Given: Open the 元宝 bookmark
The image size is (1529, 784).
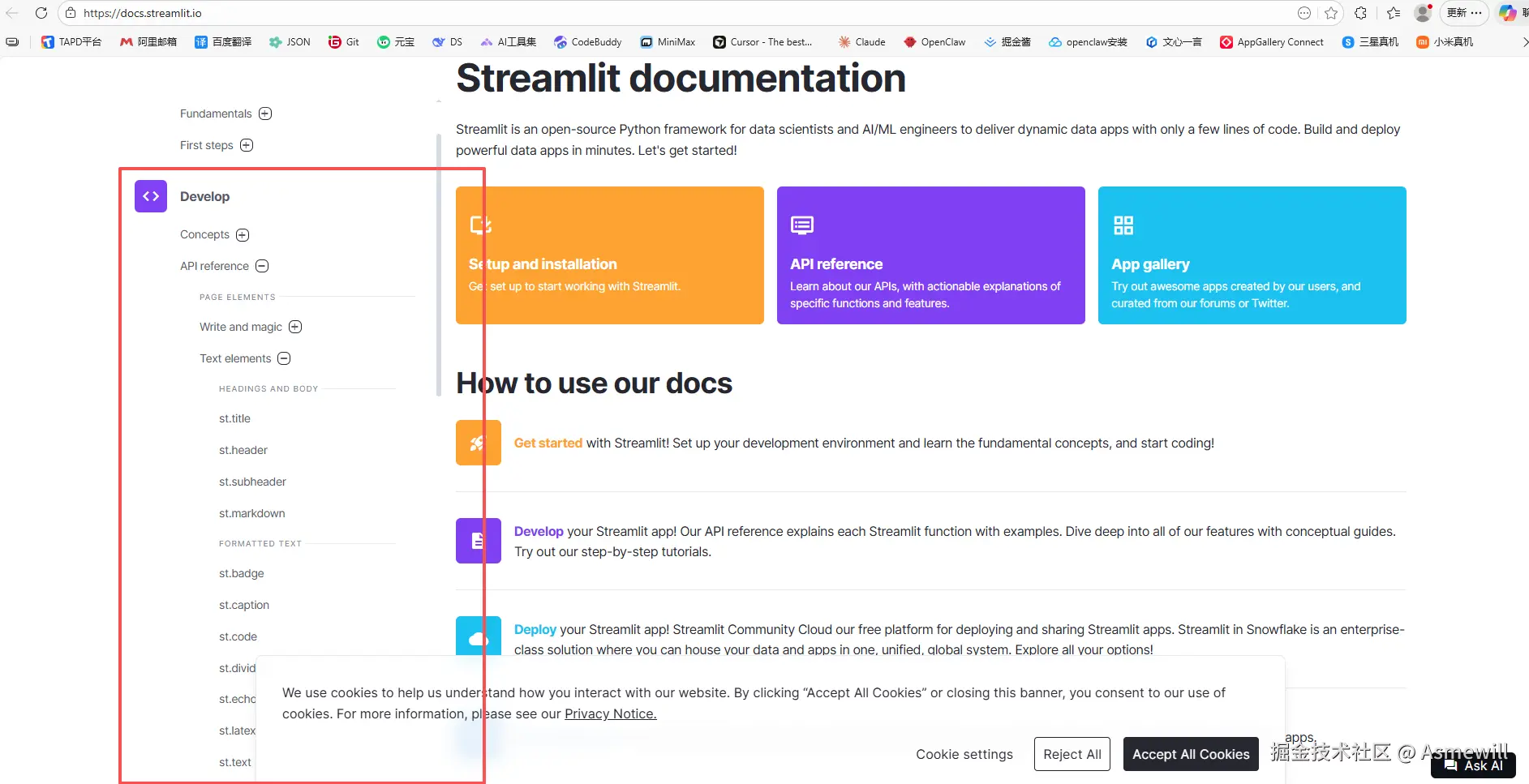Looking at the screenshot, I should pyautogui.click(x=396, y=42).
